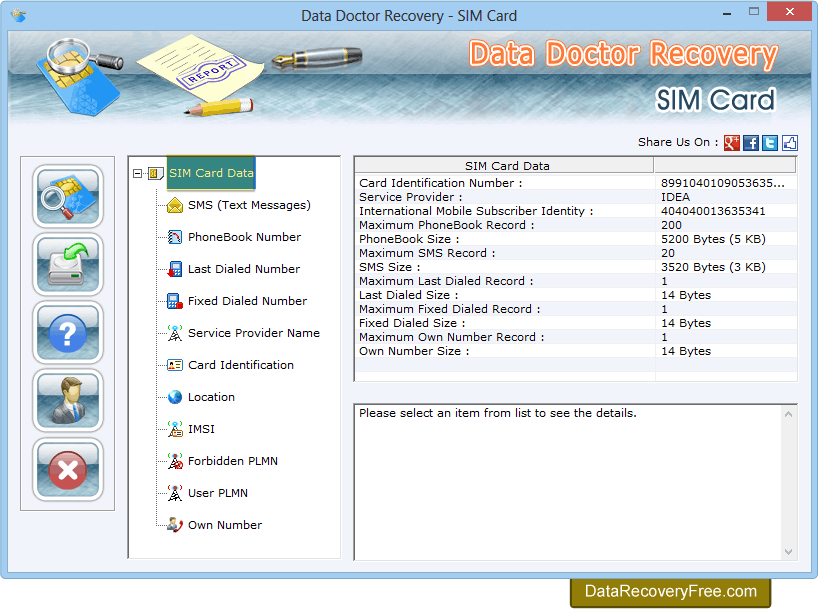Click the About user sidebar button

coord(68,401)
